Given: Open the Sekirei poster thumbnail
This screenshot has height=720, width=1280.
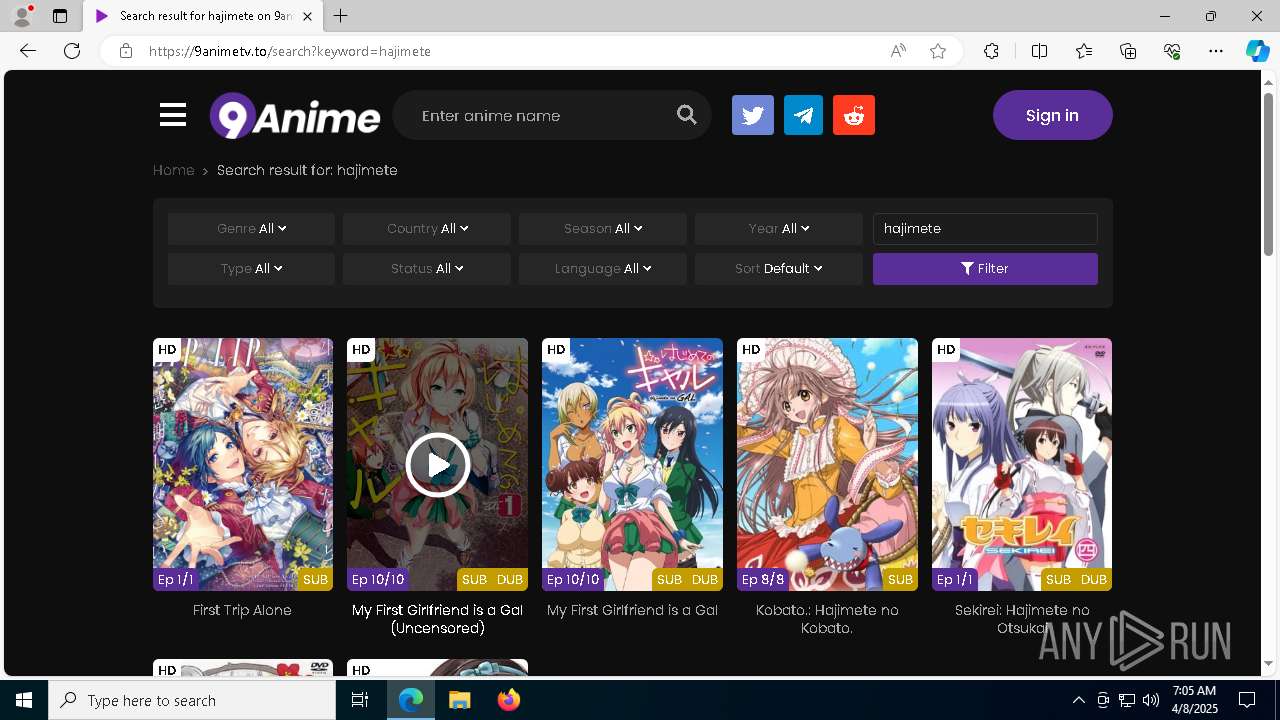Looking at the screenshot, I should tap(1022, 464).
